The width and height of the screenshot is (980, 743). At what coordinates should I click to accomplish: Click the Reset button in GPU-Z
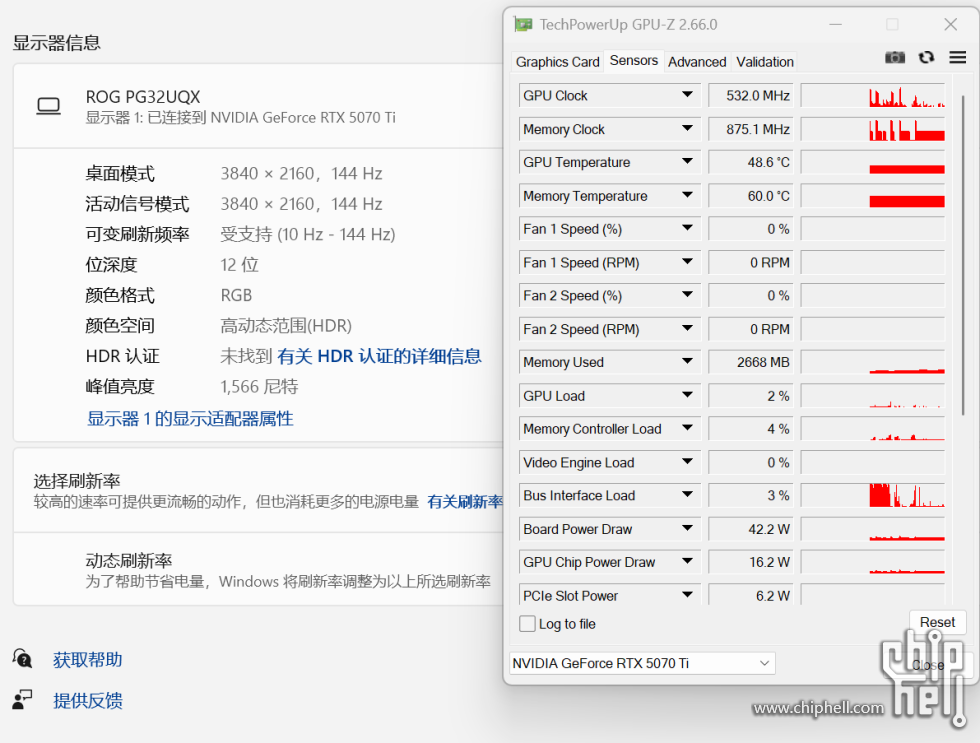click(937, 622)
